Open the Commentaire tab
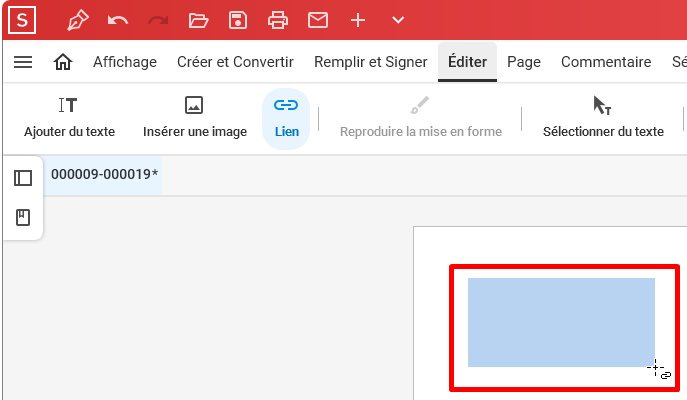 (606, 62)
